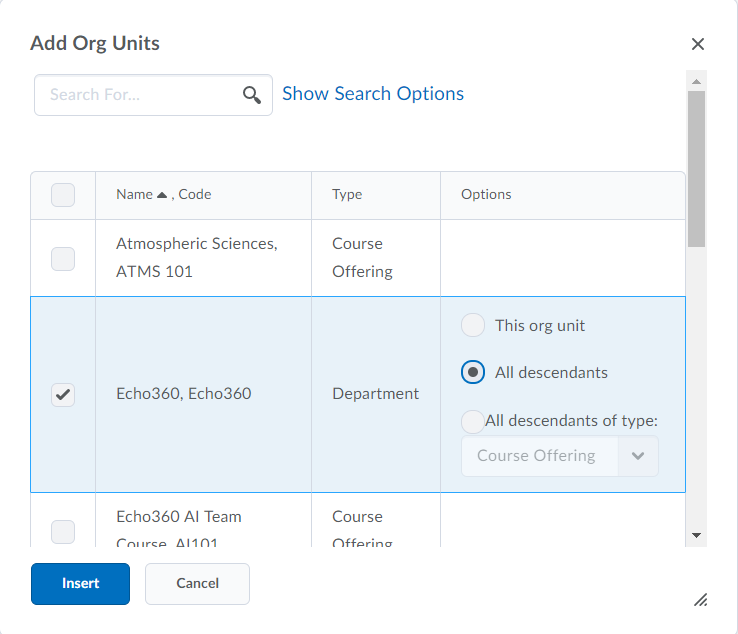Viewport: 738px width, 634px height.
Task: Click the magnifying glass search icon
Action: [x=252, y=95]
